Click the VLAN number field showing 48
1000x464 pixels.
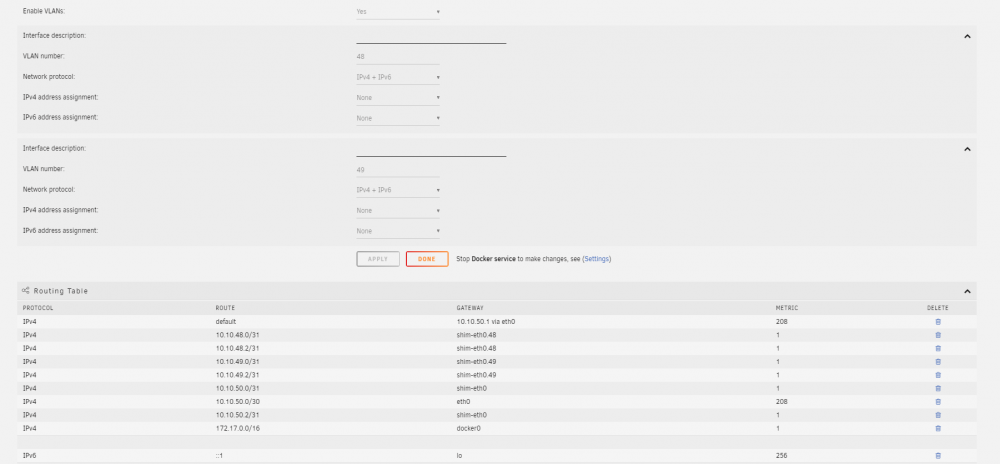[x=398, y=57]
